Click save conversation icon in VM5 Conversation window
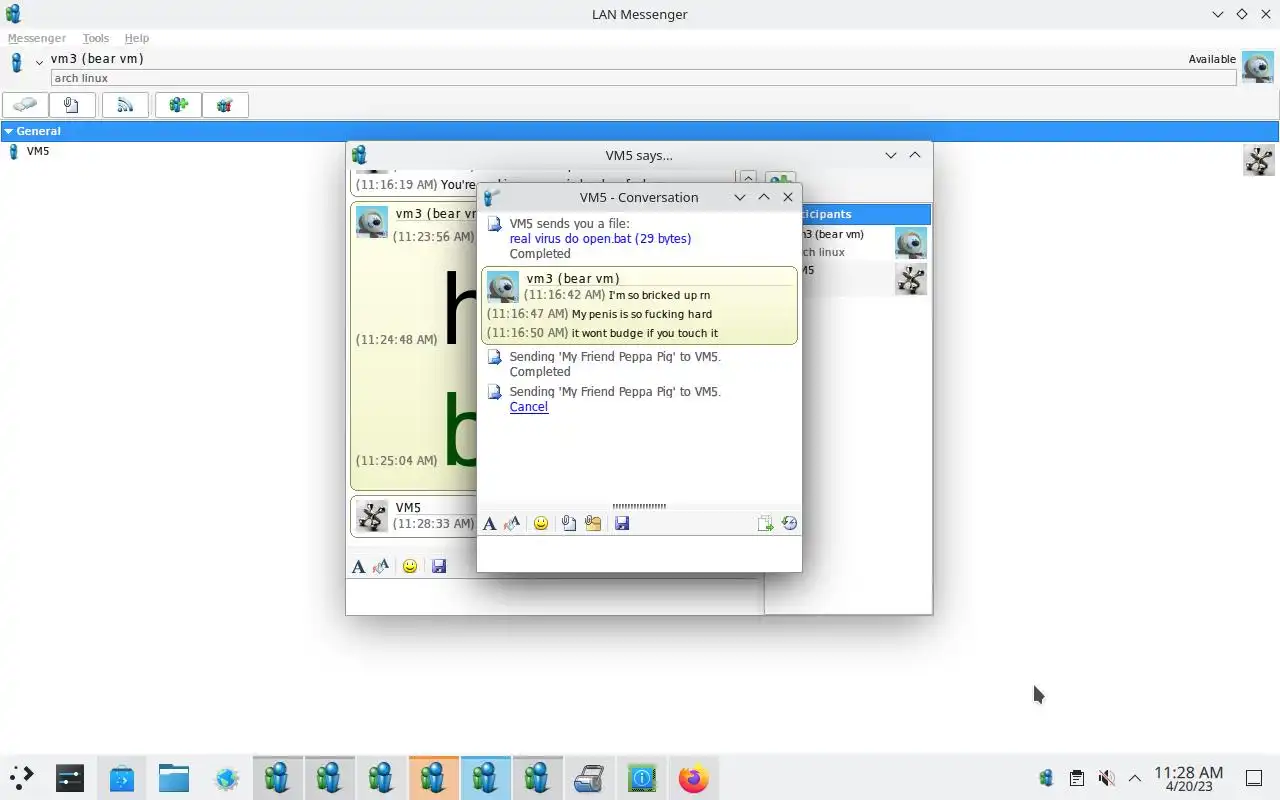 click(622, 523)
